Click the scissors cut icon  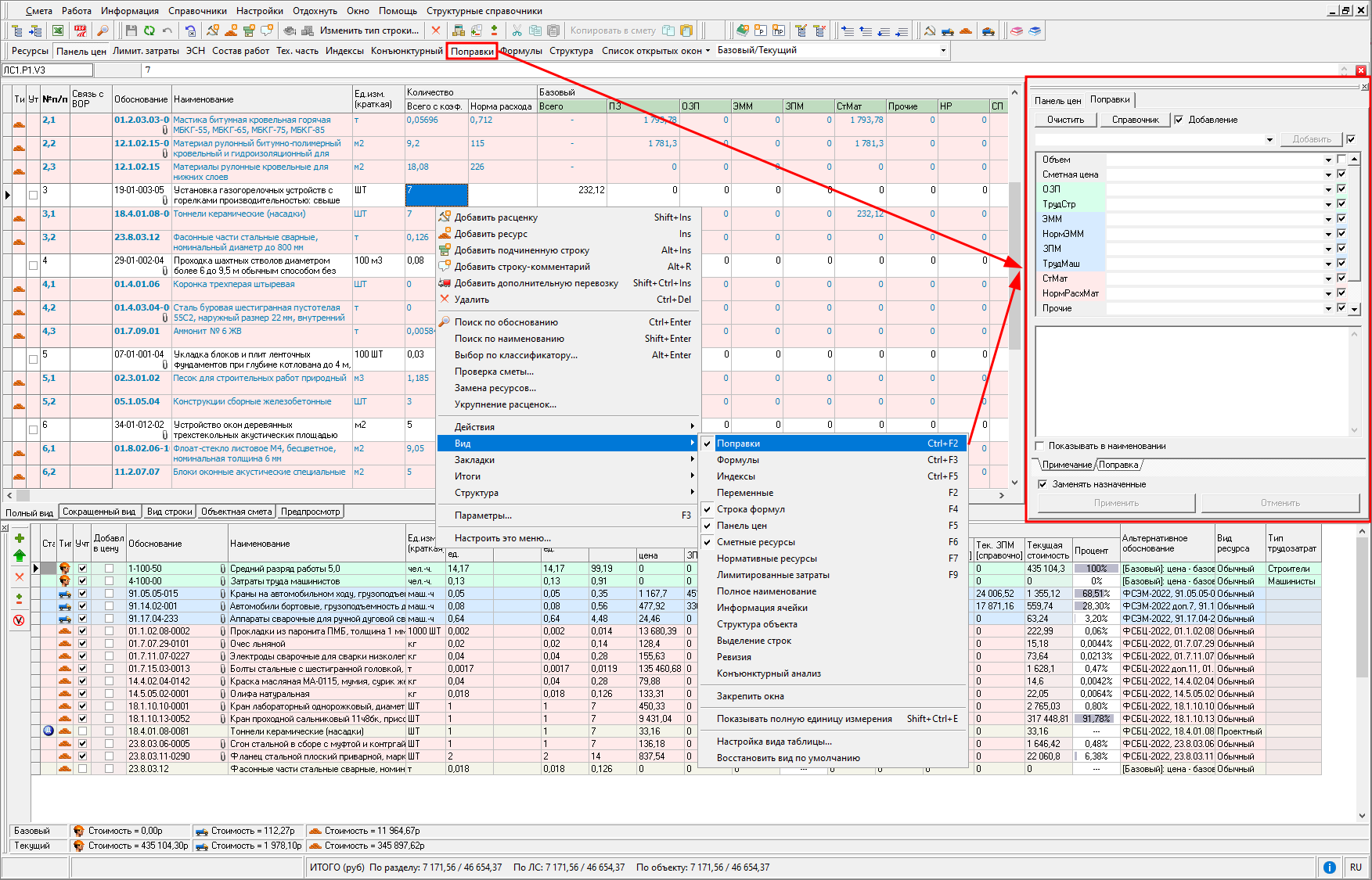coord(517,31)
